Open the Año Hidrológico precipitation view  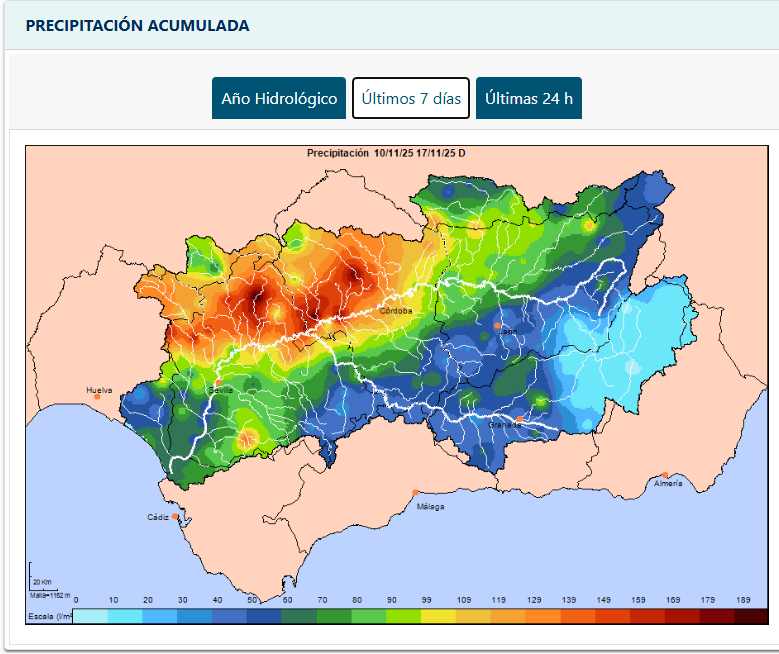coord(279,98)
